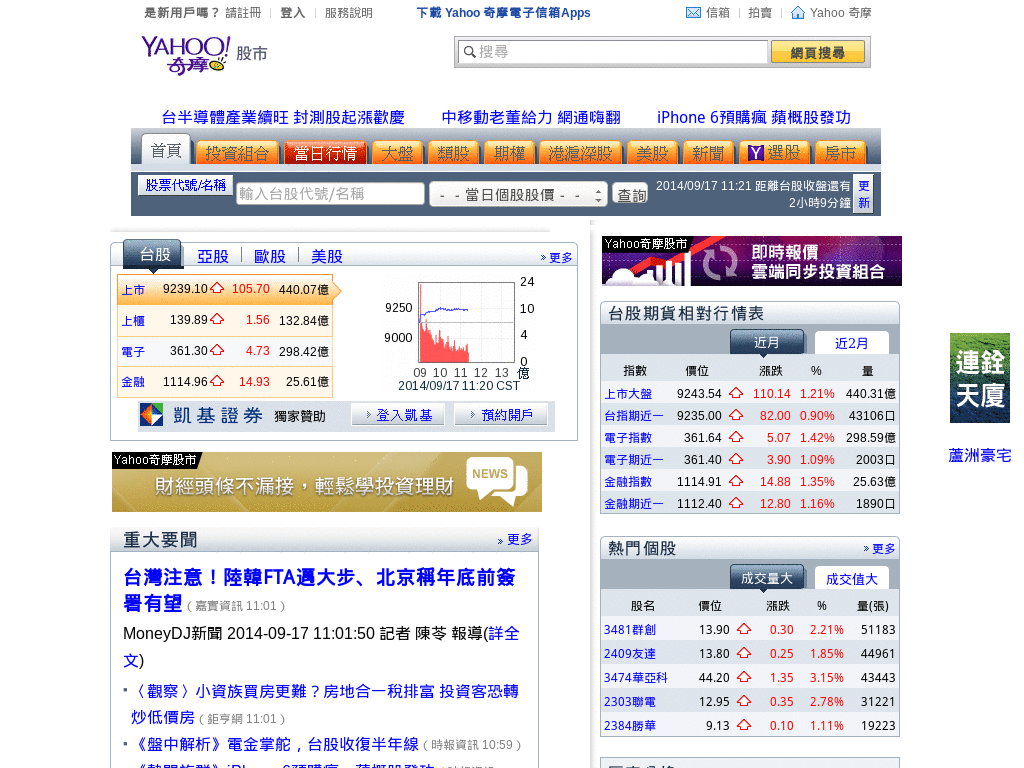Click up arrow icon in 上市 row
Viewport: 1024px width, 768px height.
217,288
